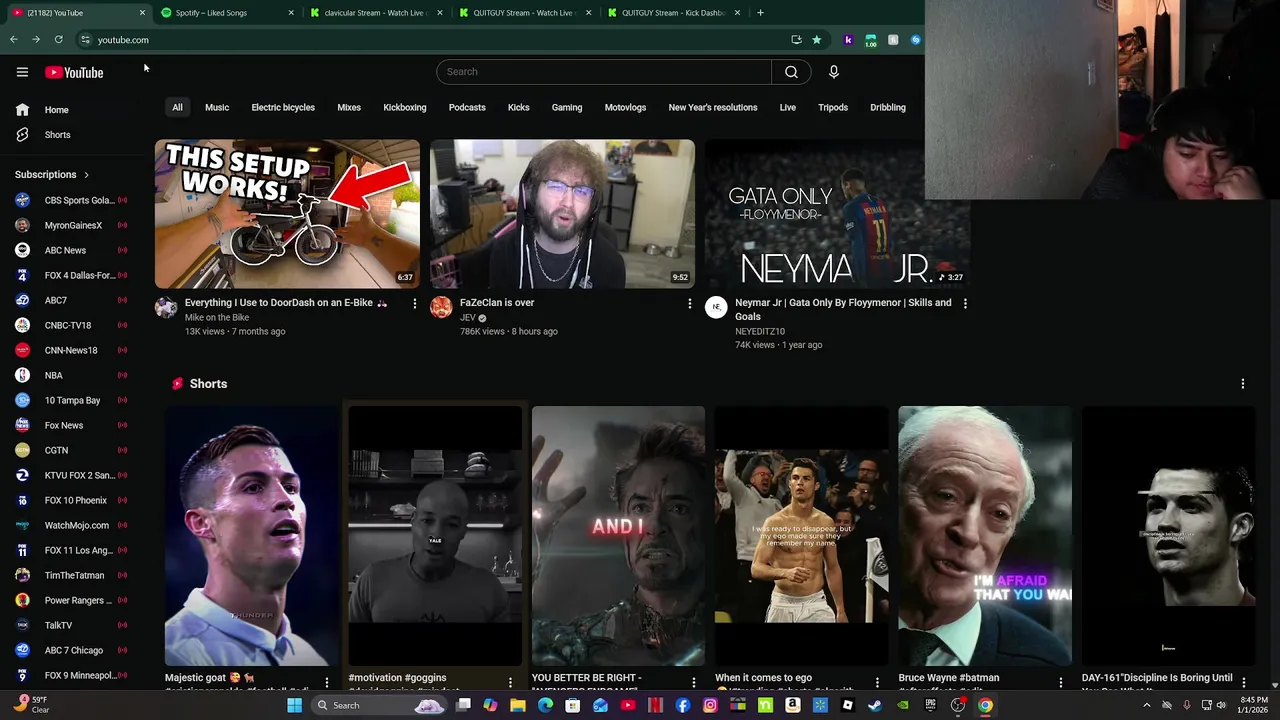This screenshot has height=720, width=1280.
Task: Start voice search with microphone icon
Action: pyautogui.click(x=834, y=72)
